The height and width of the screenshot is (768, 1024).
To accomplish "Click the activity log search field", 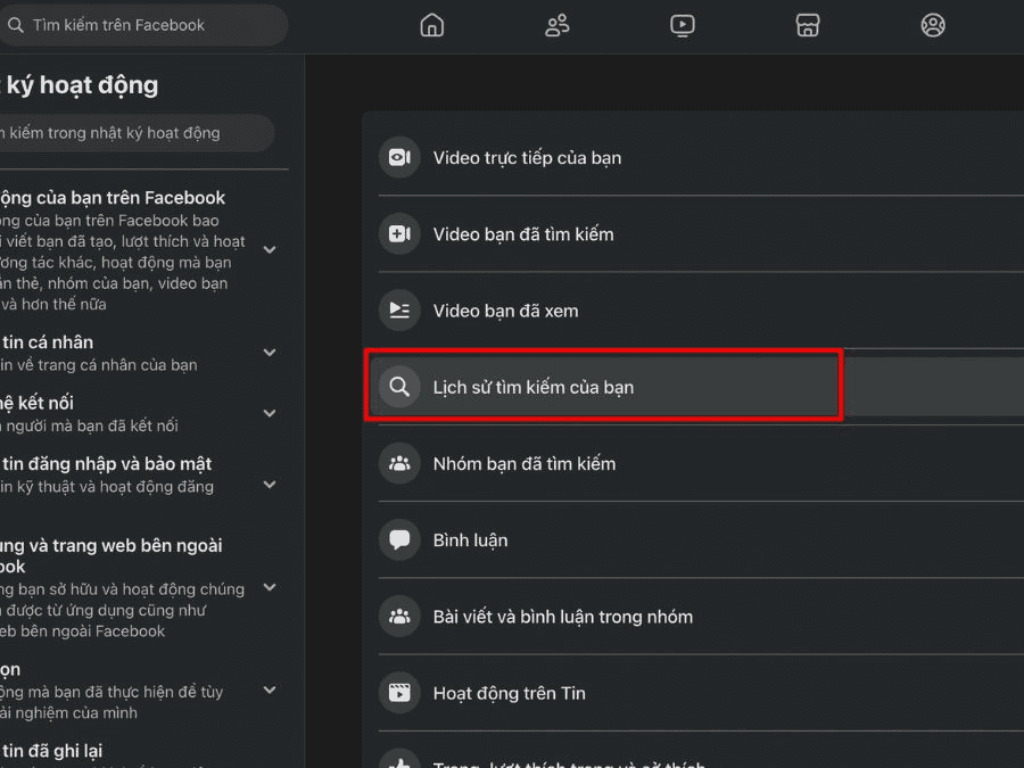I will pos(135,133).
